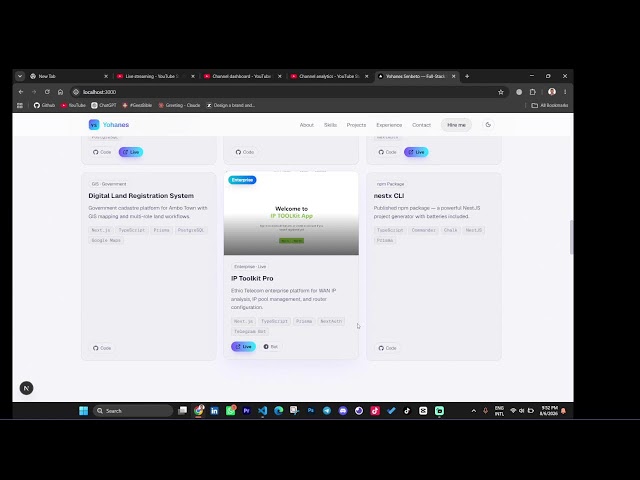
Task: Open Telegram from the taskbar
Action: 327,411
